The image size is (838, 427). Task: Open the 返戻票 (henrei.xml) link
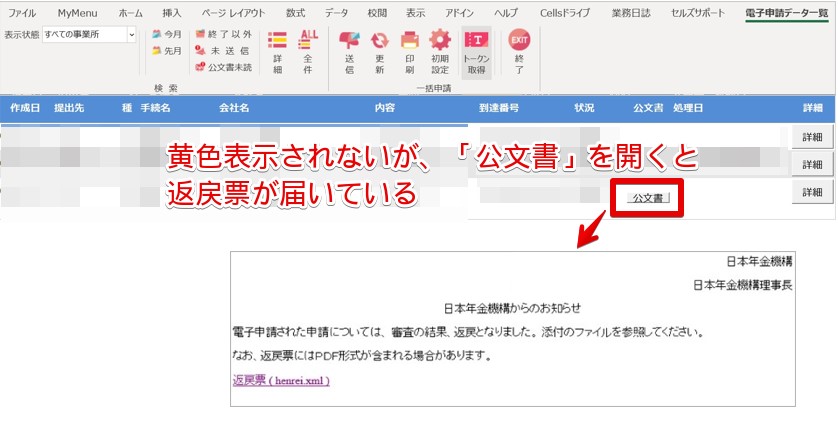pos(281,381)
